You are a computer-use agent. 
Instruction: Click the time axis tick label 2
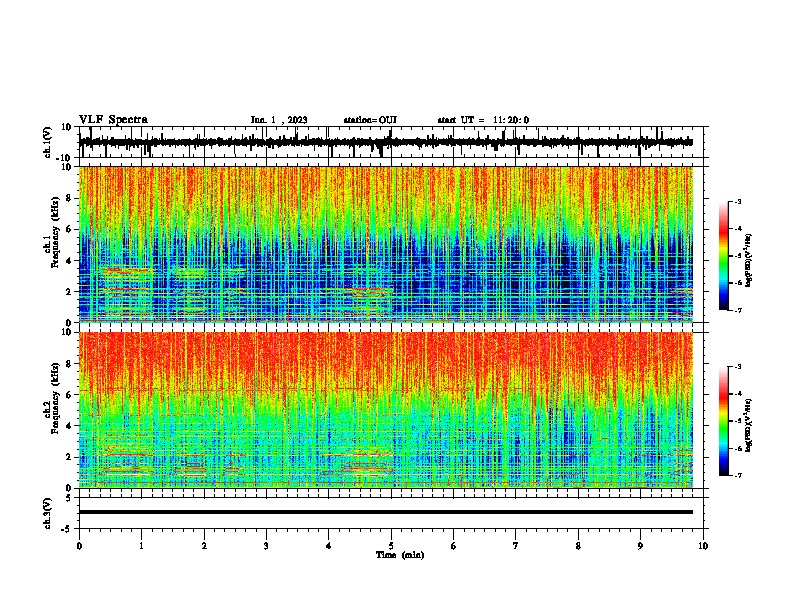coord(204,546)
